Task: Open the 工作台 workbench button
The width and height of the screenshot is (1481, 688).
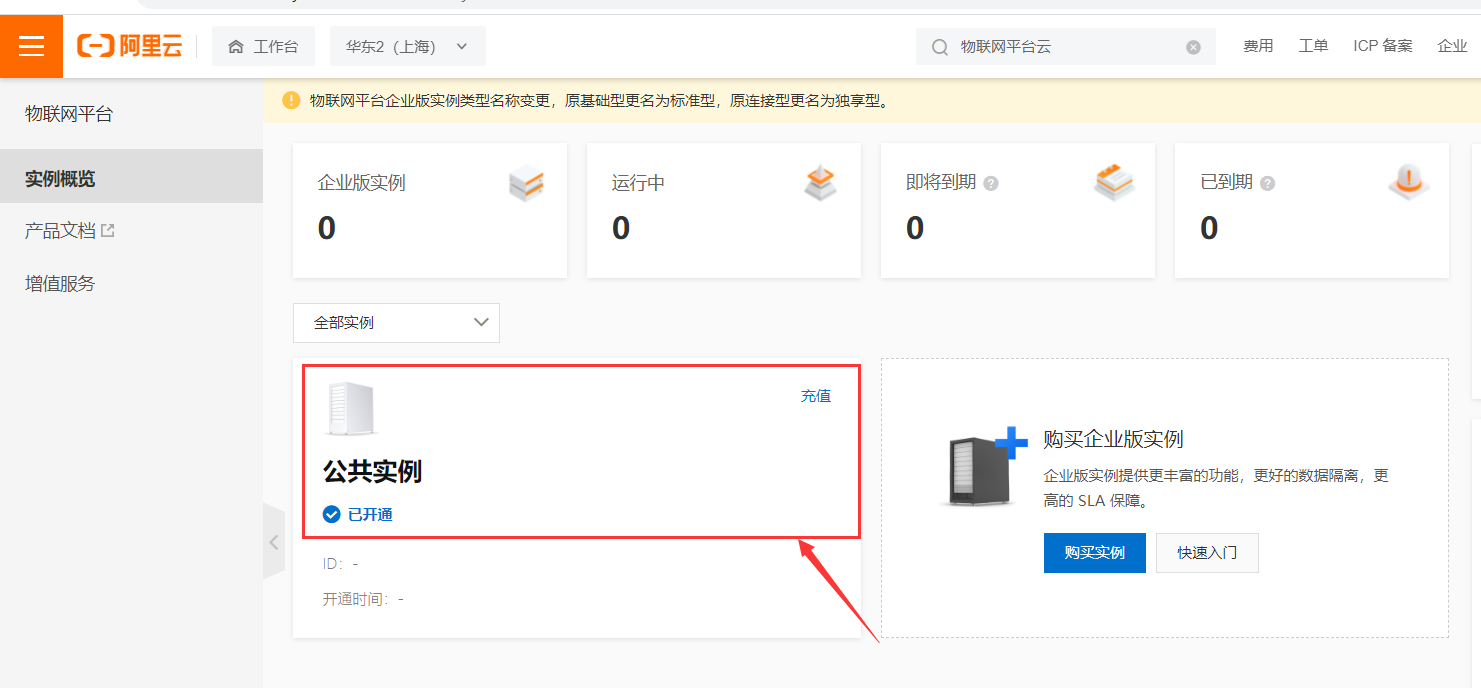Action: click(x=263, y=46)
